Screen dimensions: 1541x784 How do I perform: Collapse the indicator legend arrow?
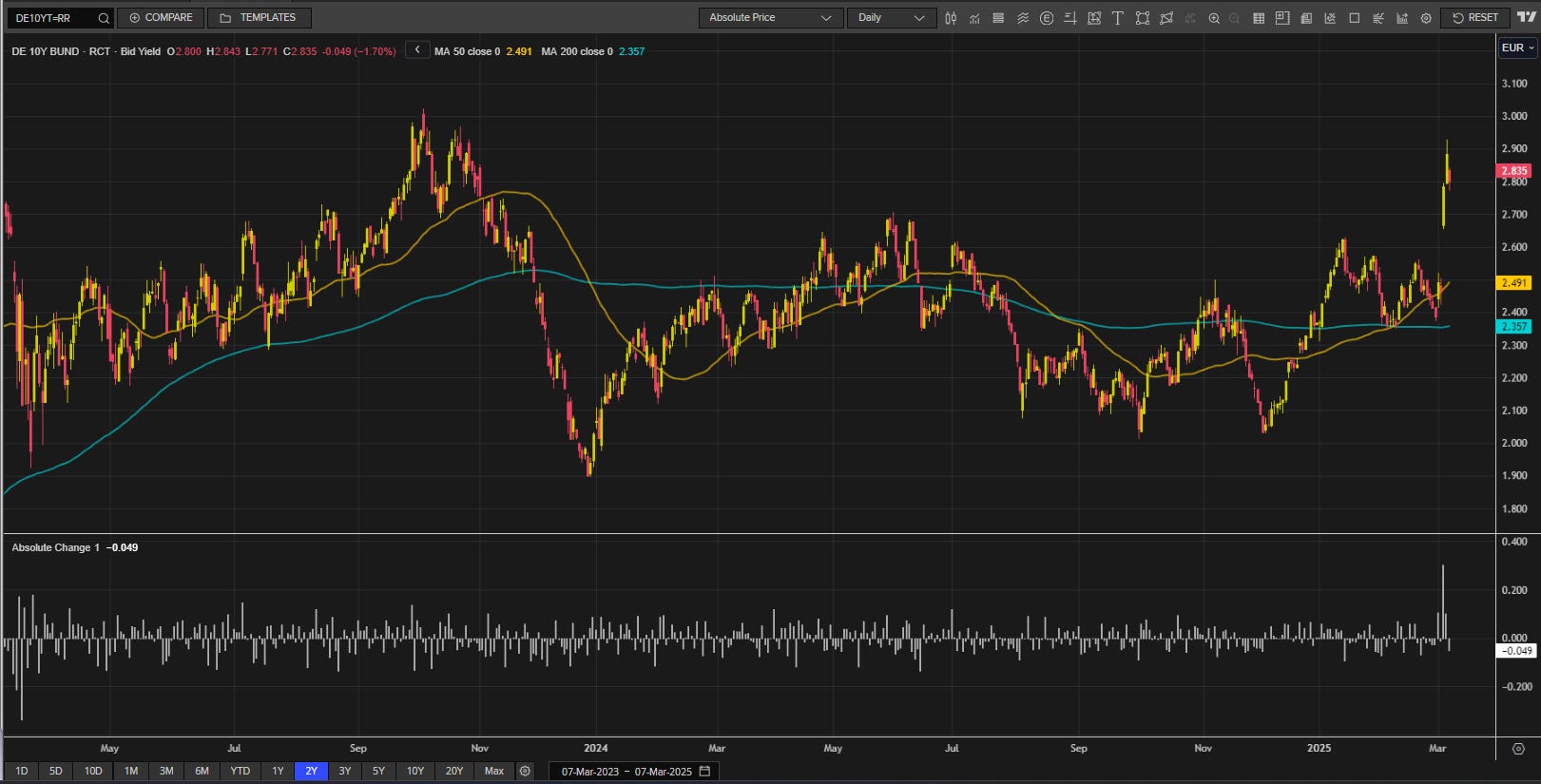[x=417, y=49]
